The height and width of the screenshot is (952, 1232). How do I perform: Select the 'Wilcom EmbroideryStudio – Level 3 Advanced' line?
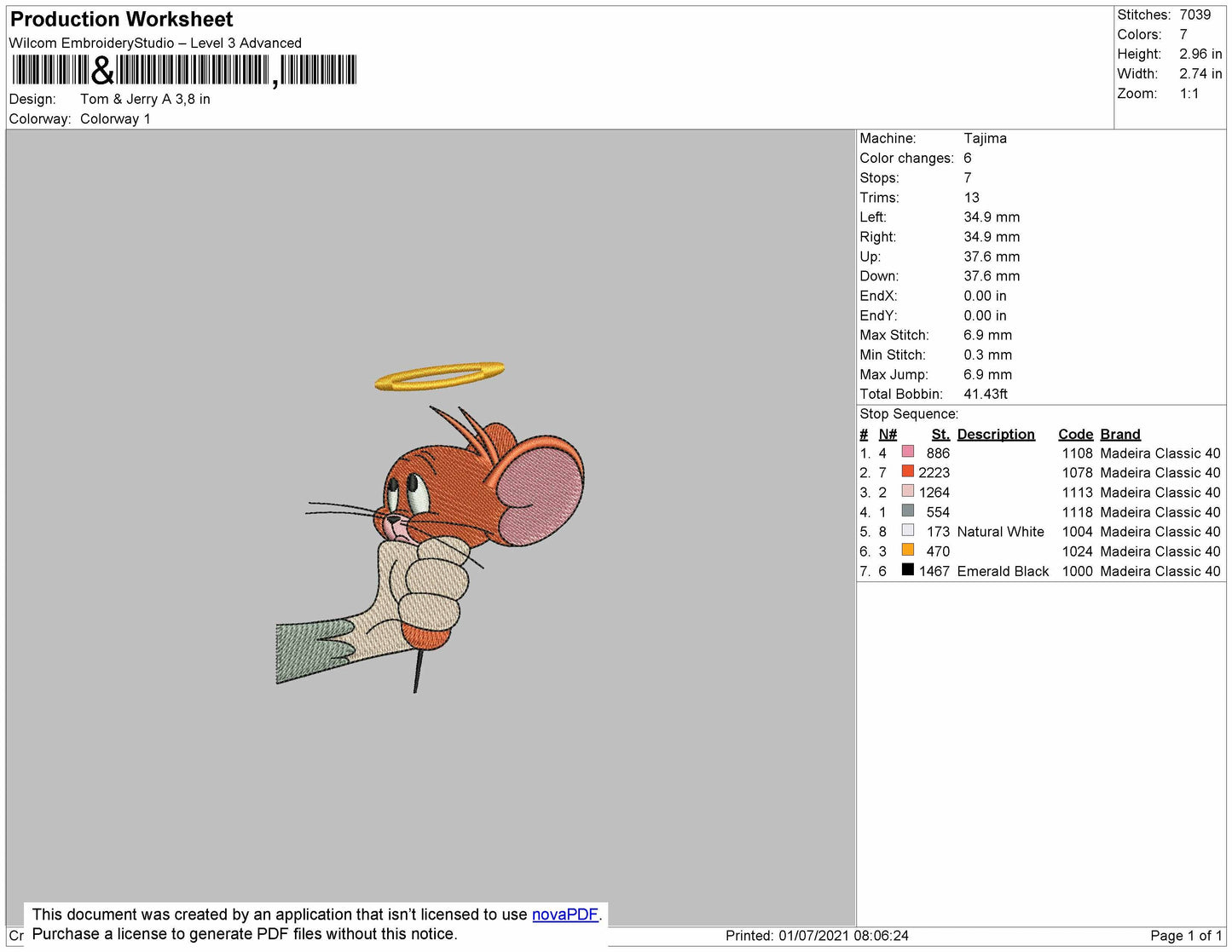155,43
